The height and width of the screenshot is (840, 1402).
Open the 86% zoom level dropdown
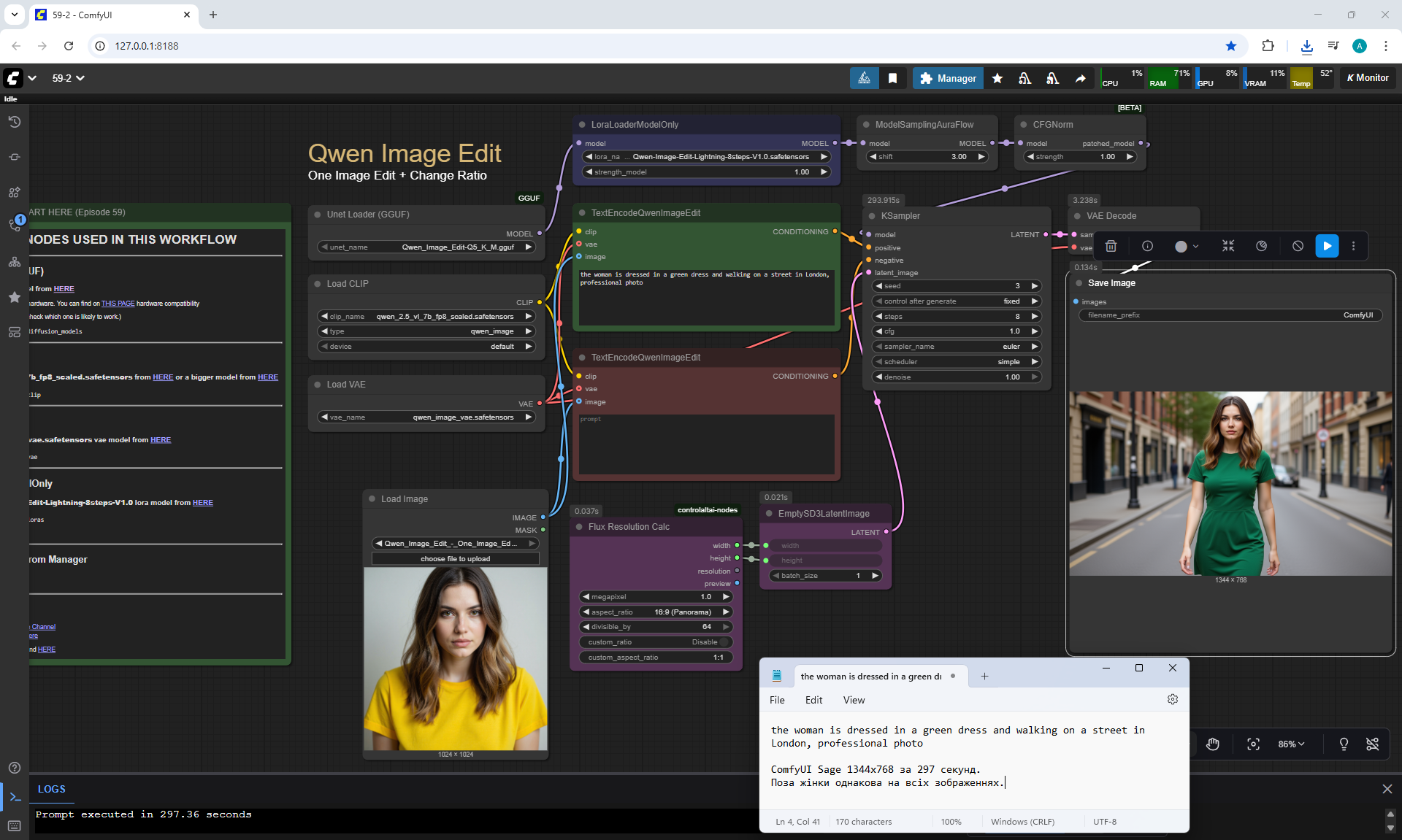pyautogui.click(x=1290, y=744)
